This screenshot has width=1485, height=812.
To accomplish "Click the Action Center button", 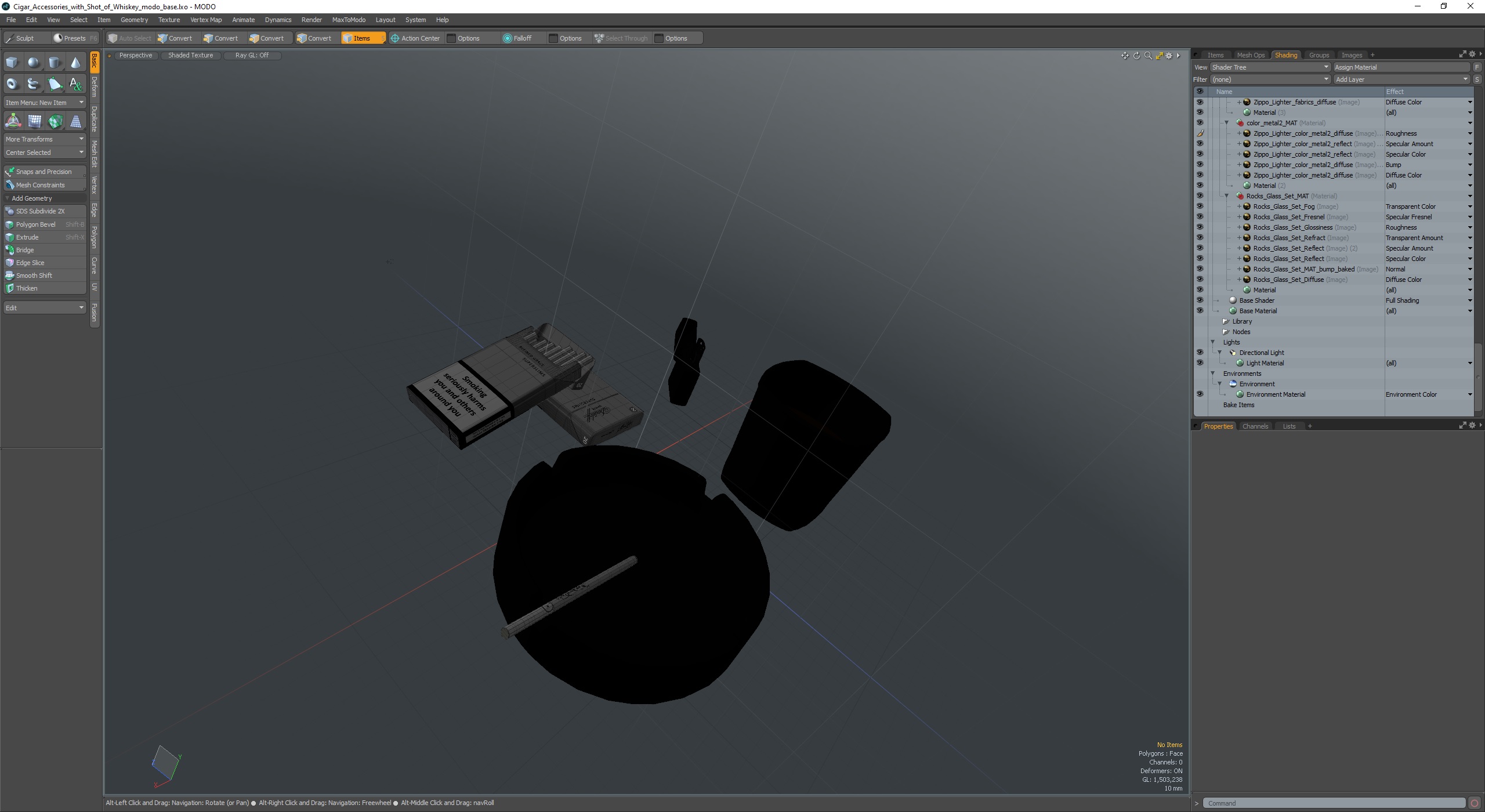I will [x=415, y=38].
